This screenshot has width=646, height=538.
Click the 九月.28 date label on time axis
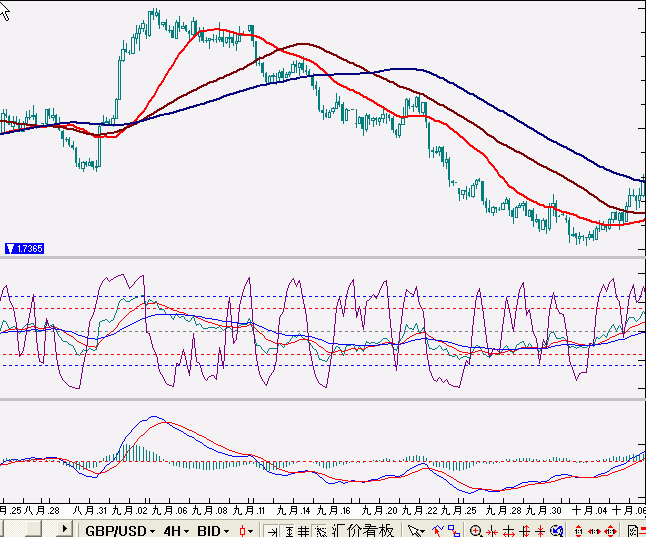click(x=503, y=510)
